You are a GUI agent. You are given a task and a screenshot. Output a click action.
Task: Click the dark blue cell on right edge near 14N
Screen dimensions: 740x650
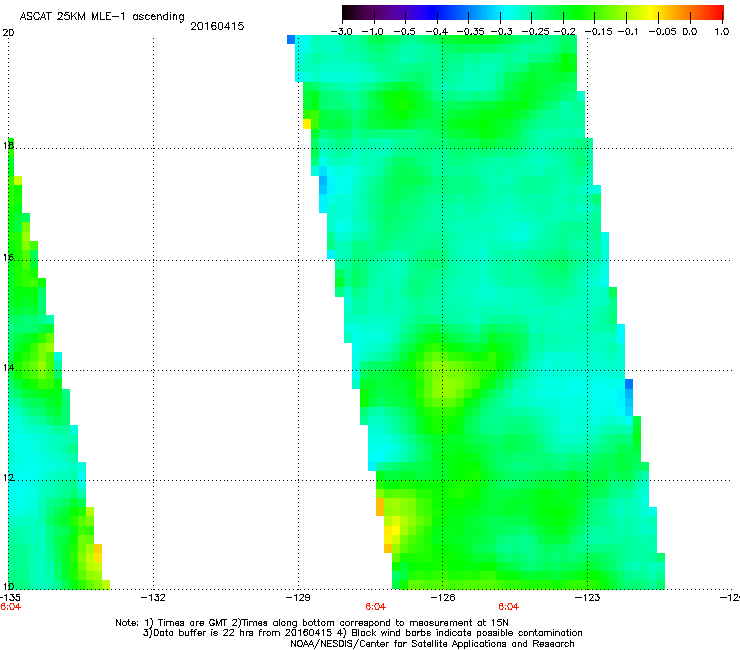[x=629, y=384]
